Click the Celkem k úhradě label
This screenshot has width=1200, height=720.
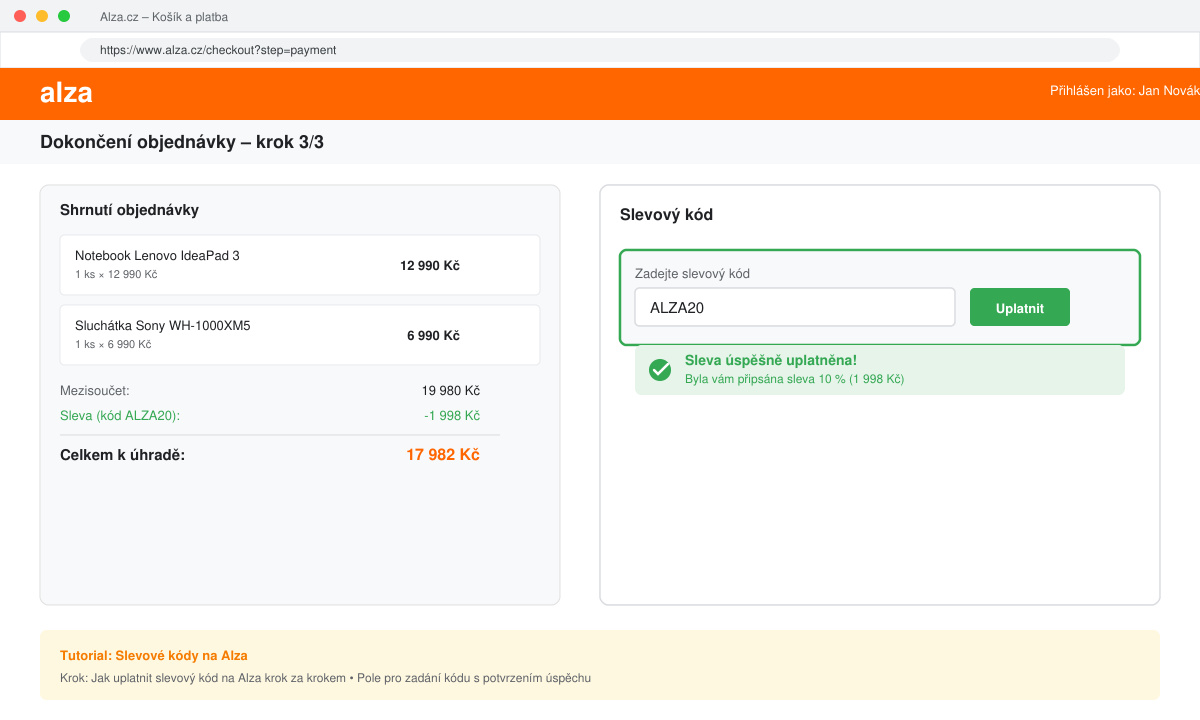tap(123, 455)
